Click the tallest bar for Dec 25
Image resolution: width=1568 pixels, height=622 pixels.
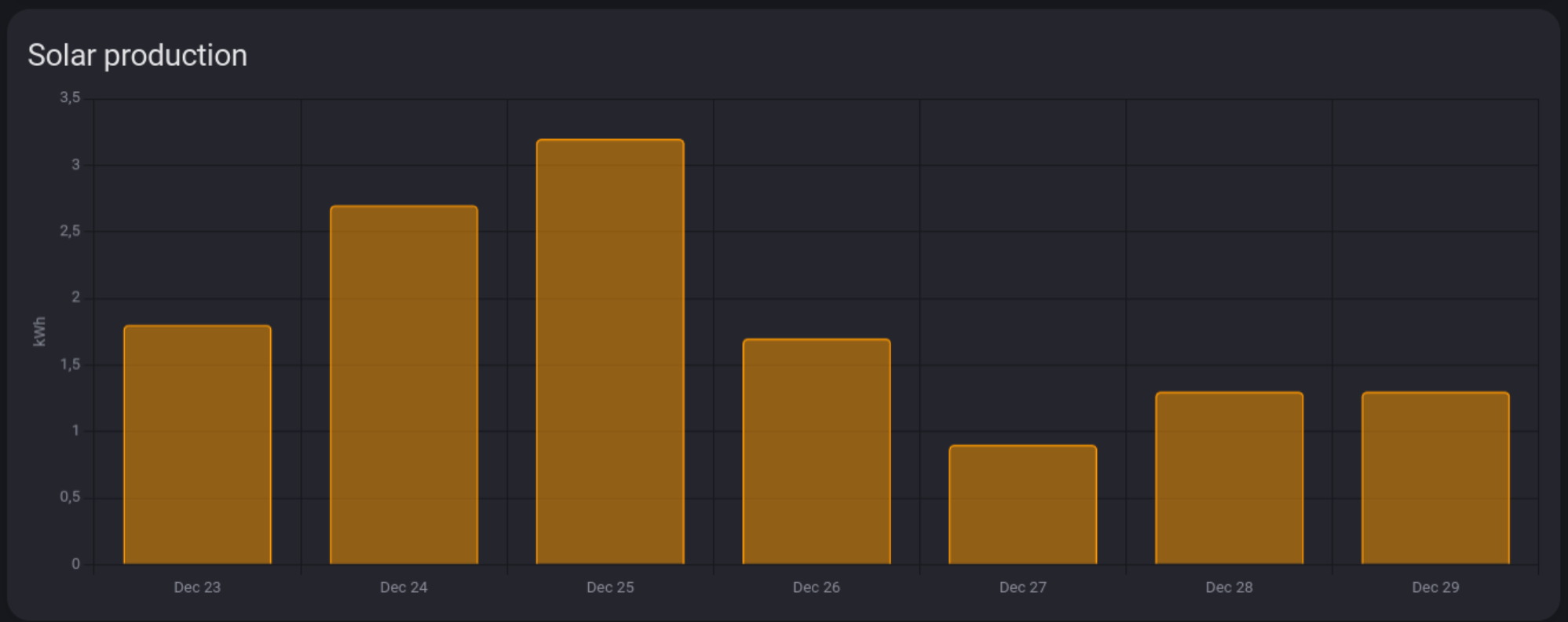click(610, 352)
